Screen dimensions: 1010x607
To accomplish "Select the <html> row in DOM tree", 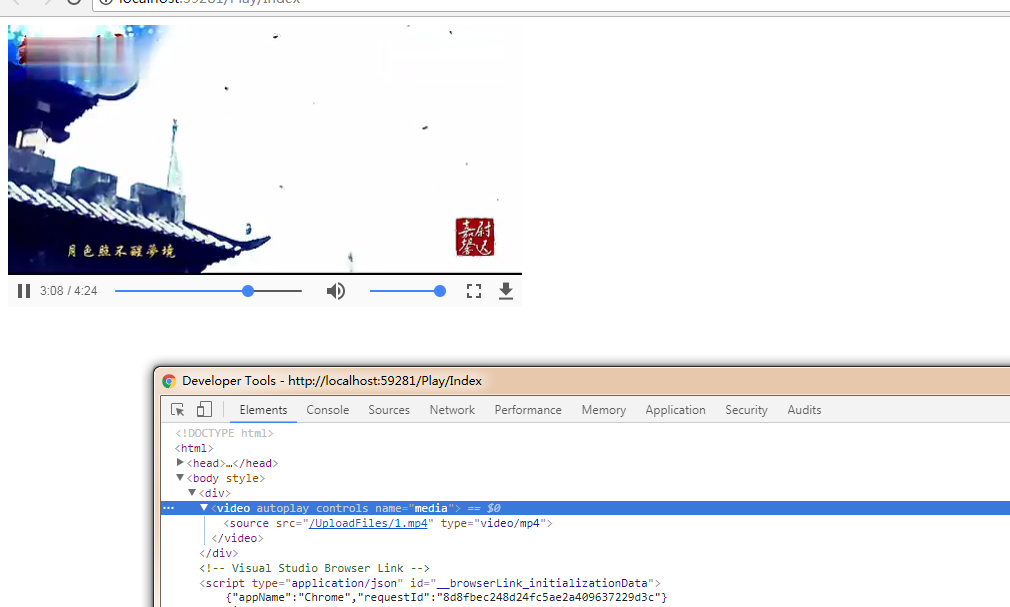I will 194,448.
